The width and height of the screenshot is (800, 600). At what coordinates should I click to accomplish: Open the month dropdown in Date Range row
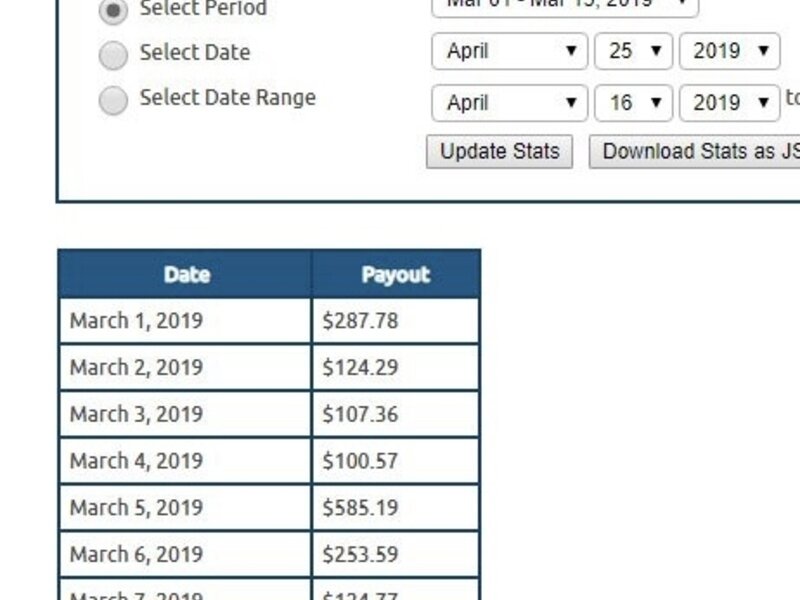510,103
